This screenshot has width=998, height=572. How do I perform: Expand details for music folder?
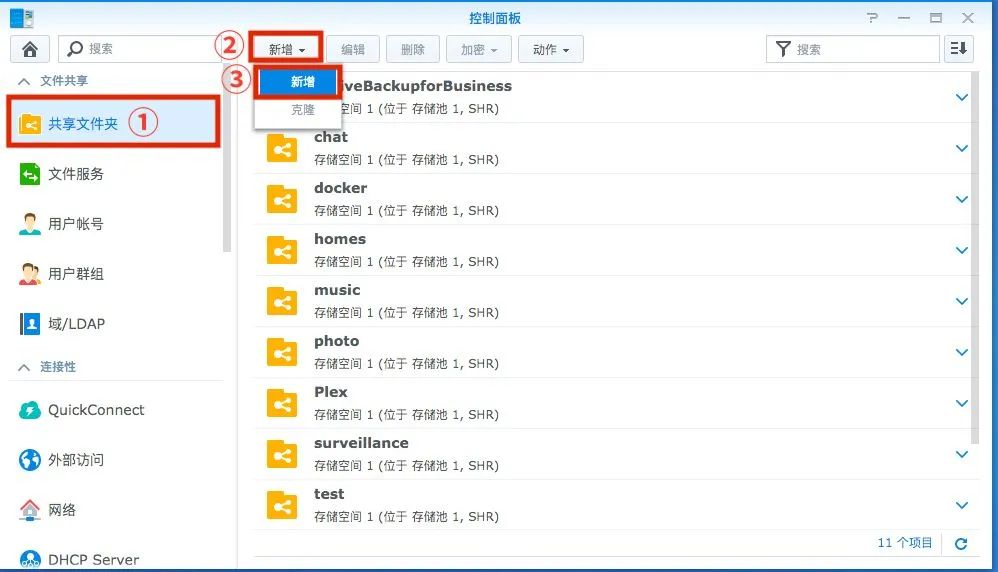962,301
